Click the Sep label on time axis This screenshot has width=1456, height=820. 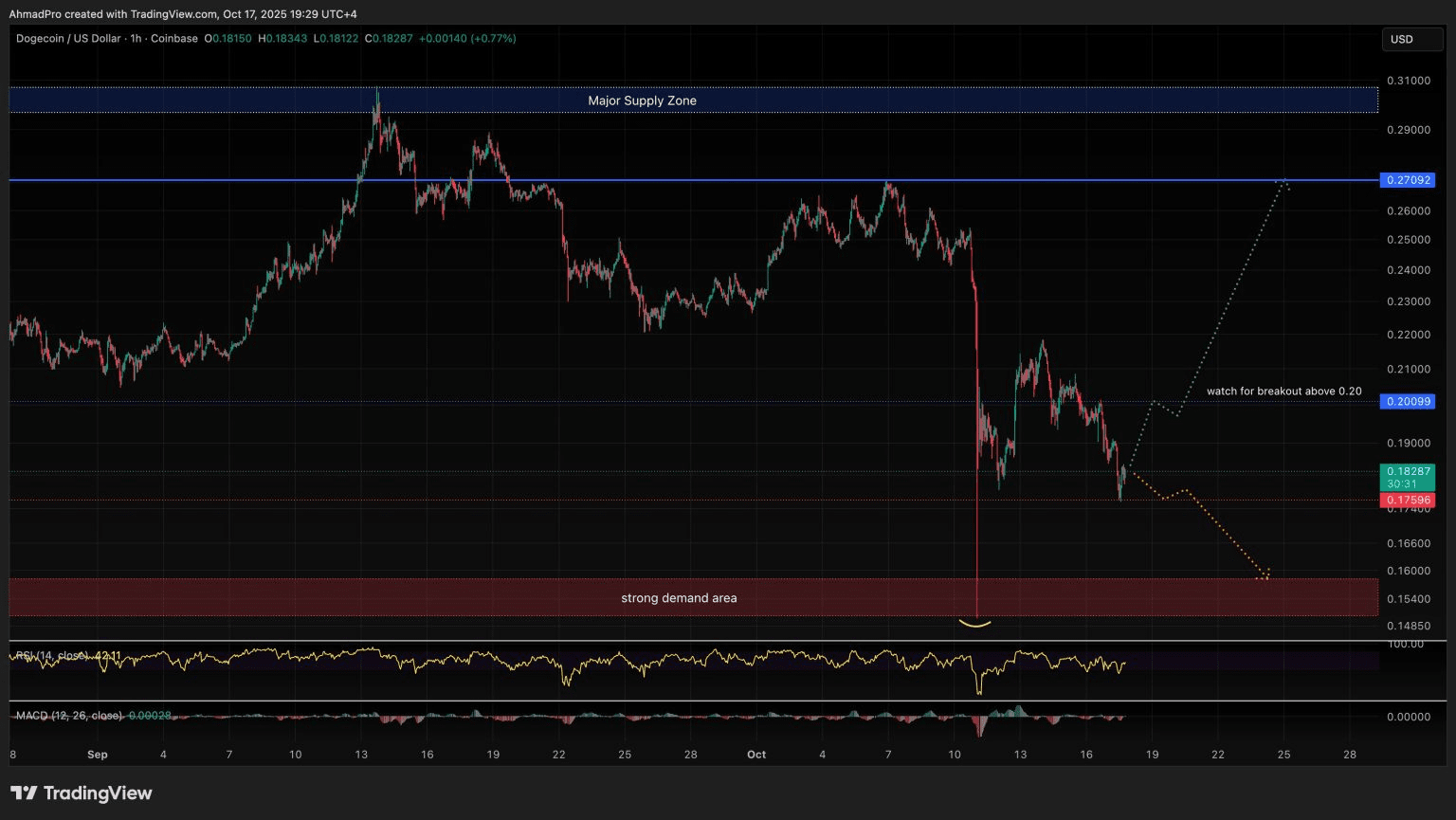point(97,755)
